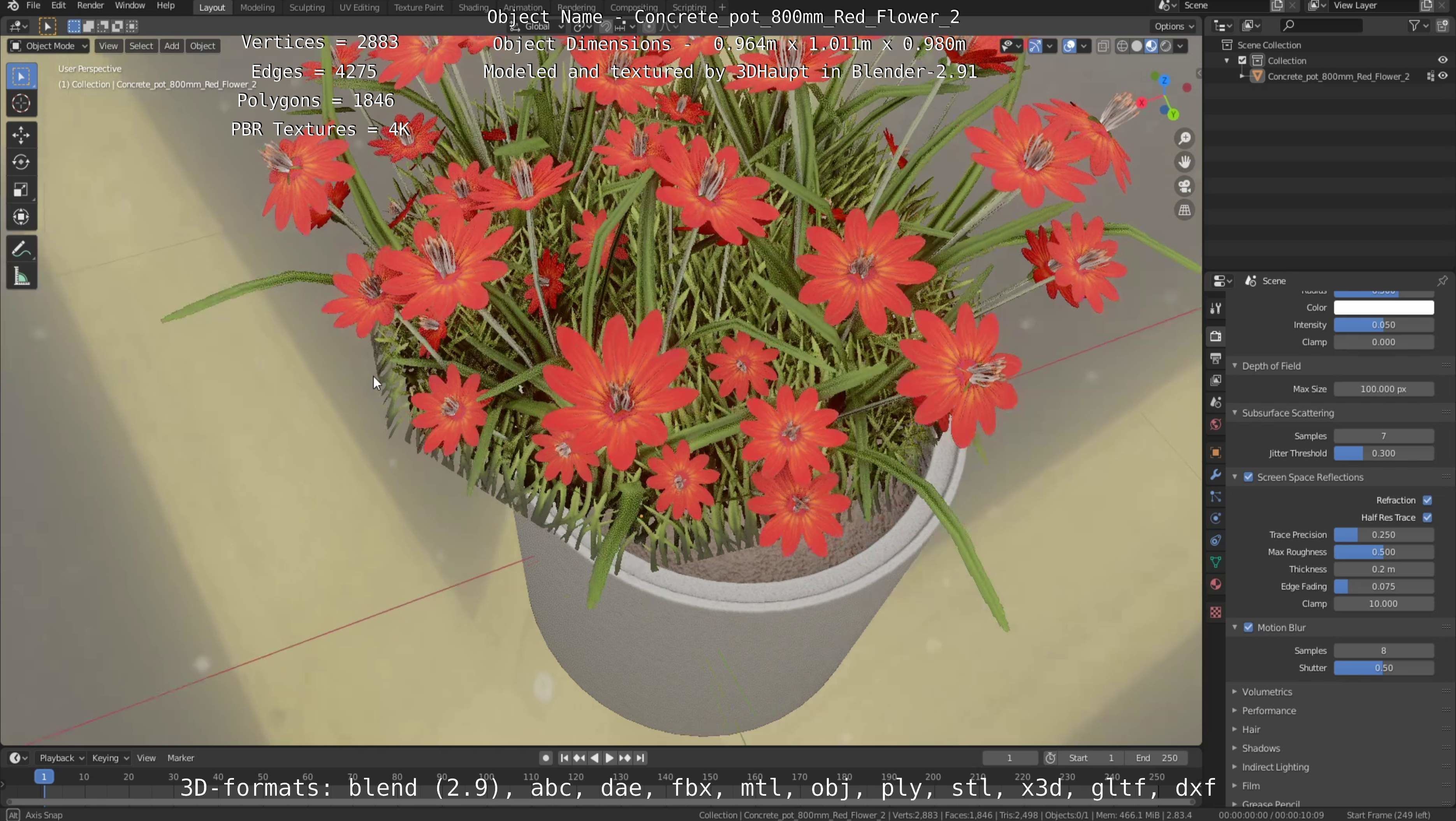Open the Physics properties tab
This screenshot has height=821, width=1456.
(x=1215, y=519)
